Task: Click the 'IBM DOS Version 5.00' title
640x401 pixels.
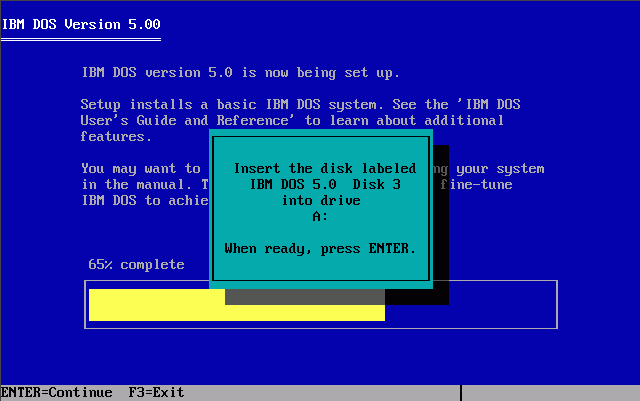Action: (81, 25)
